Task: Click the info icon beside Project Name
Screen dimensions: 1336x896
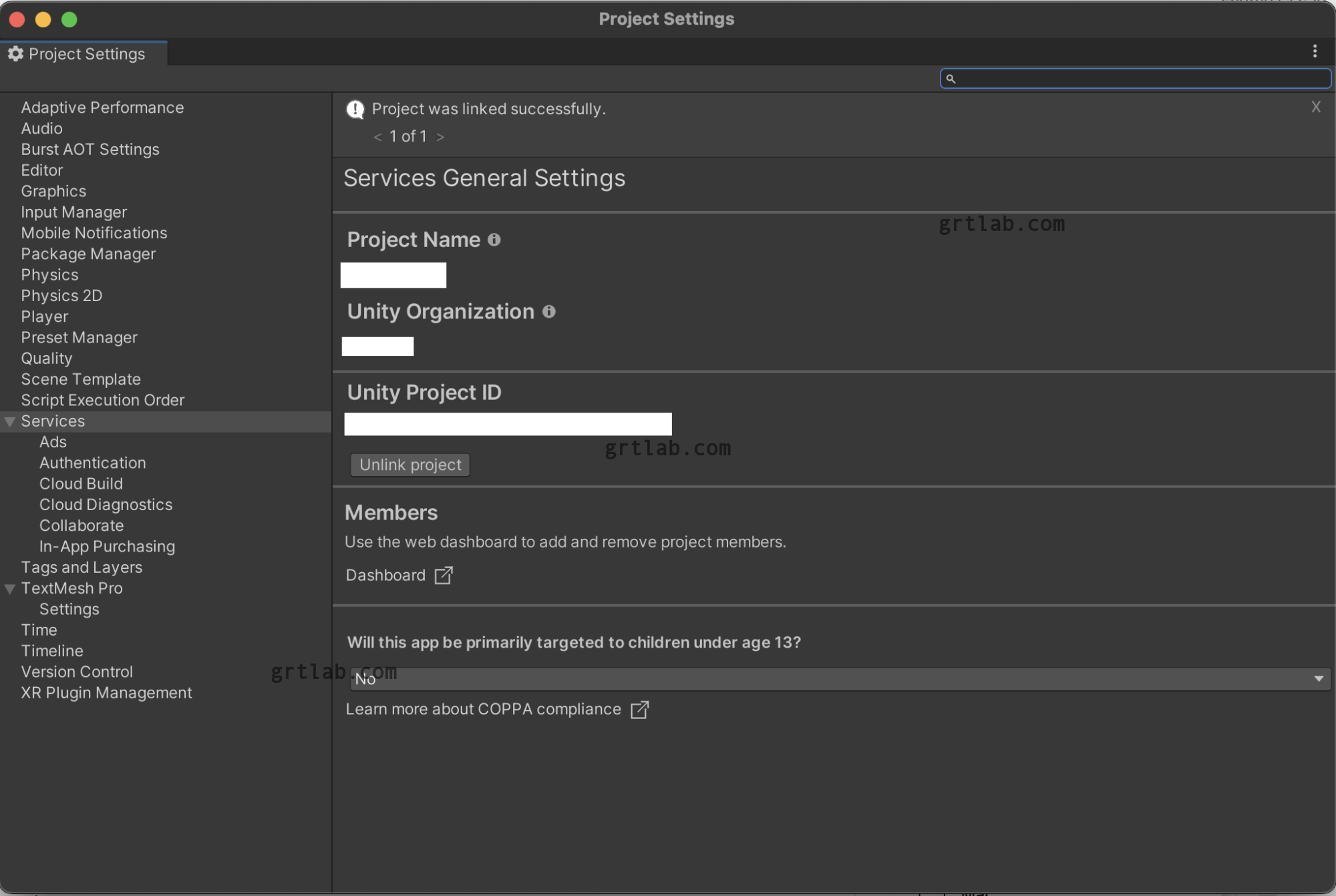Action: tap(494, 240)
